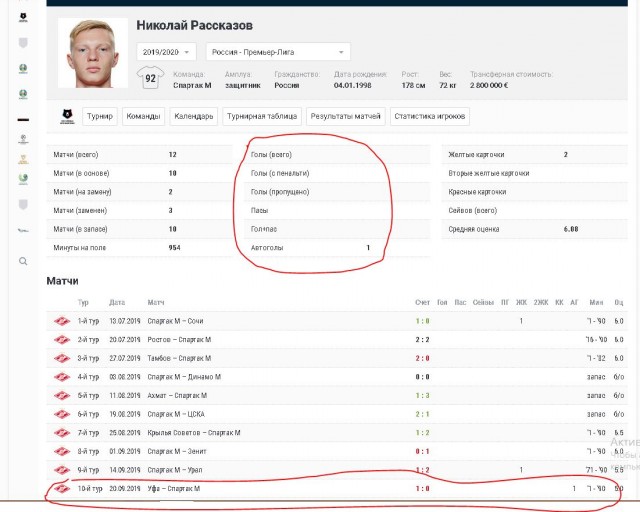Open the match Спартак М – Динамо М
Image resolution: width=640 pixels, height=512 pixels.
pos(184,377)
